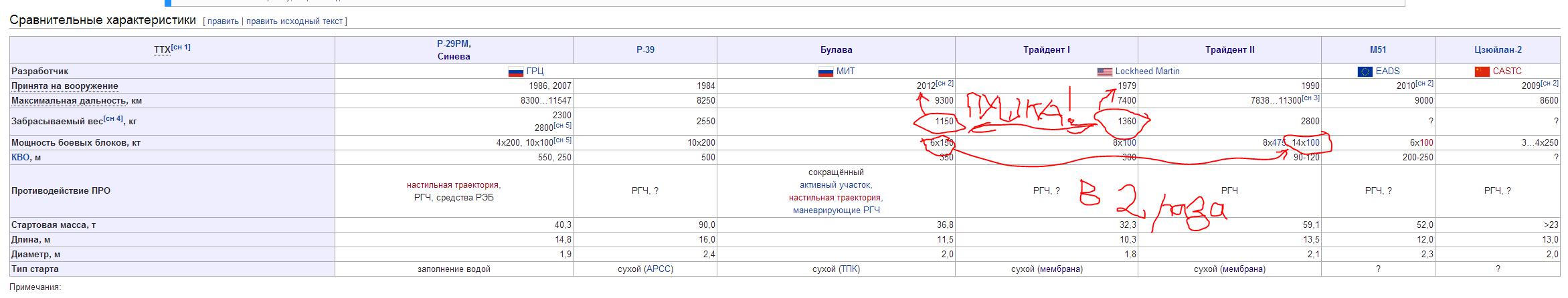The image size is (1568, 298).
Task: Click the EU flag icon beside EADS
Action: (1365, 71)
